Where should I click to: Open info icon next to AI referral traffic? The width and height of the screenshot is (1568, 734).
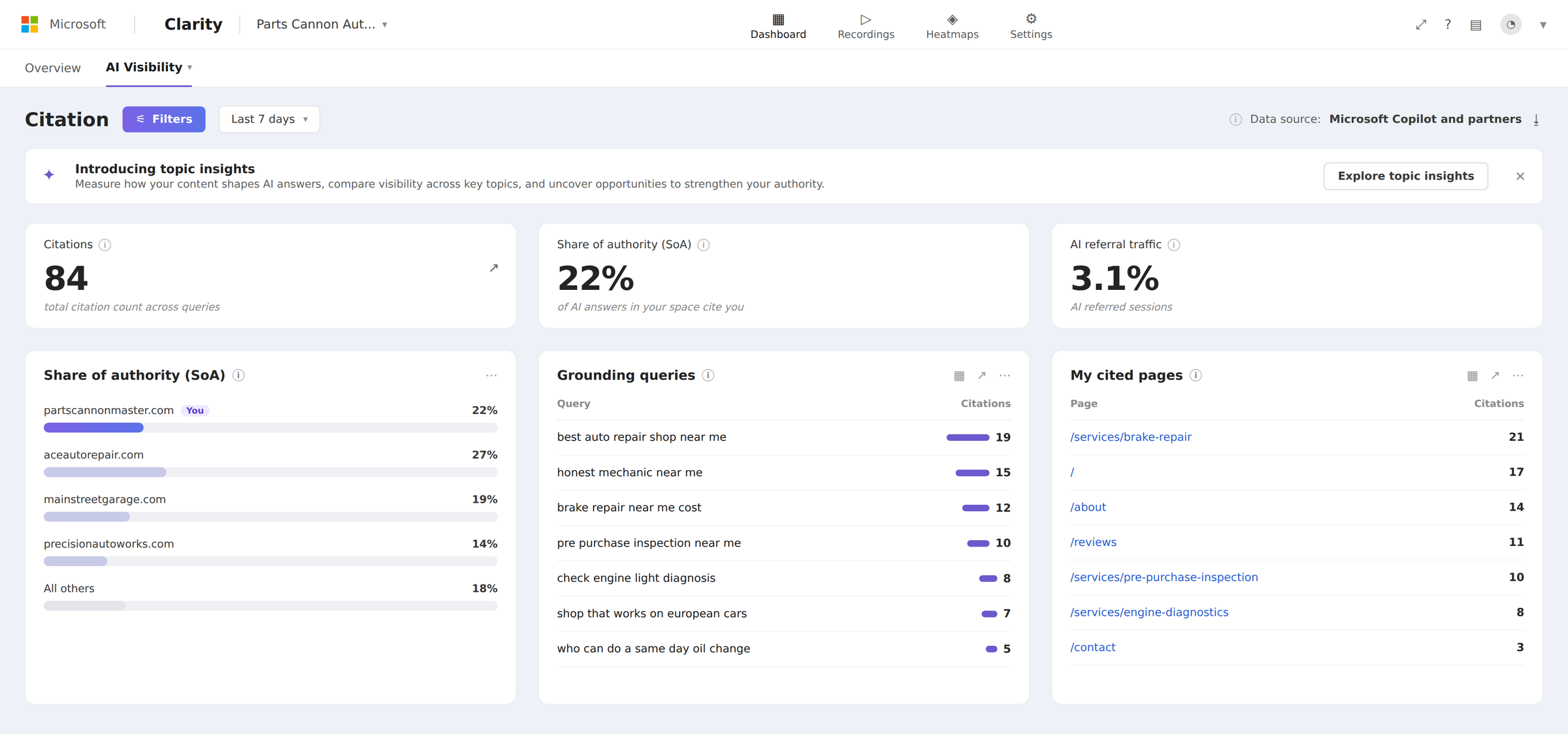coord(1174,245)
